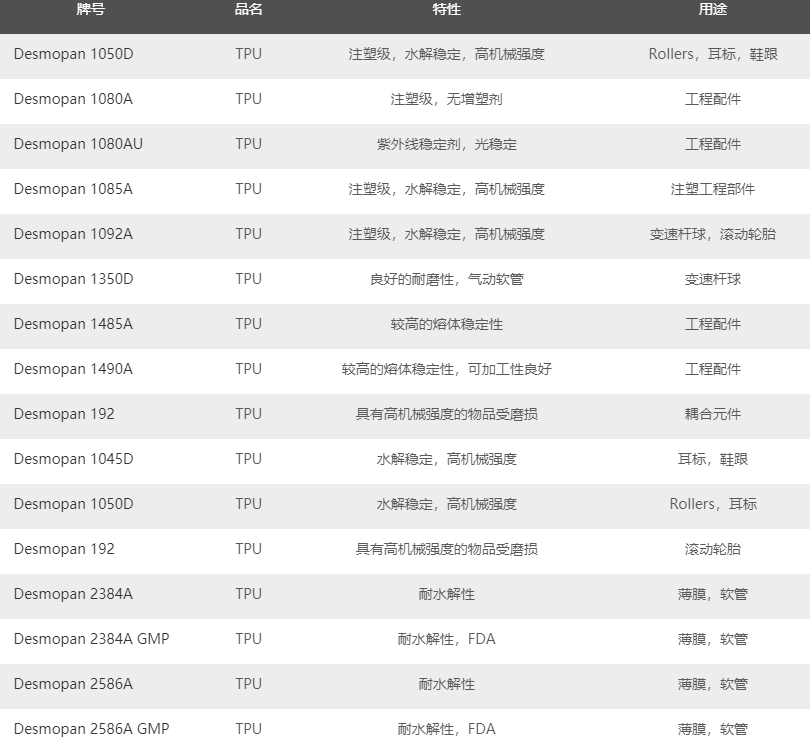The width and height of the screenshot is (810, 747).
Task: Select the 注塑级，无增塑剂 feature text
Action: click(446, 99)
